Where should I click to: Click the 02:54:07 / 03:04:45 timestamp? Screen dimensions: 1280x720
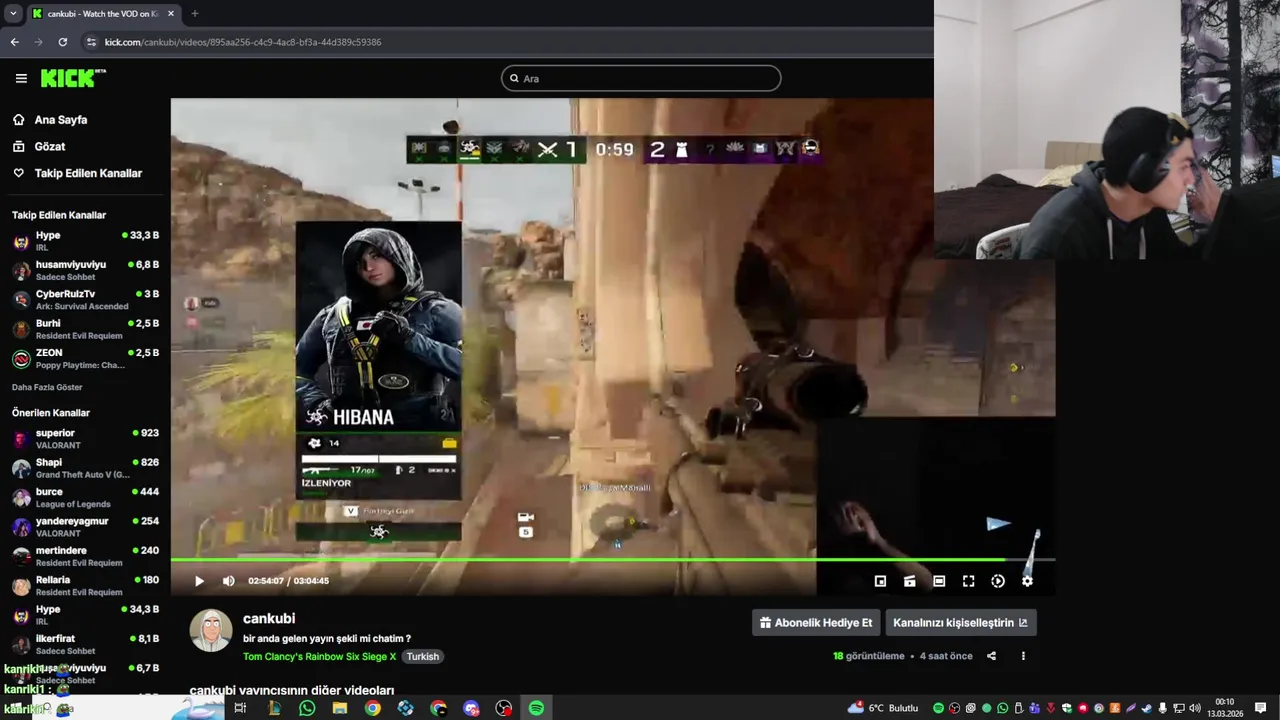tap(288, 581)
